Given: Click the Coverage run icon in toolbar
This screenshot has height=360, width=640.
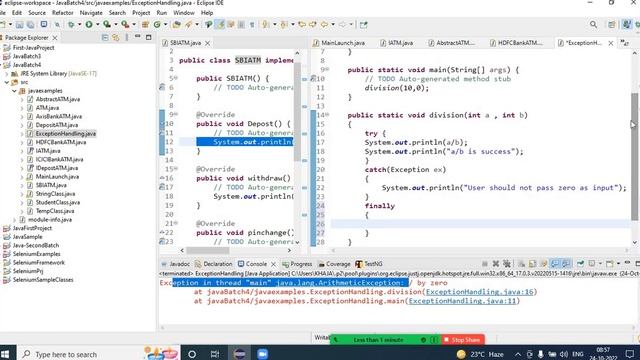Looking at the screenshot, I should [107, 24].
